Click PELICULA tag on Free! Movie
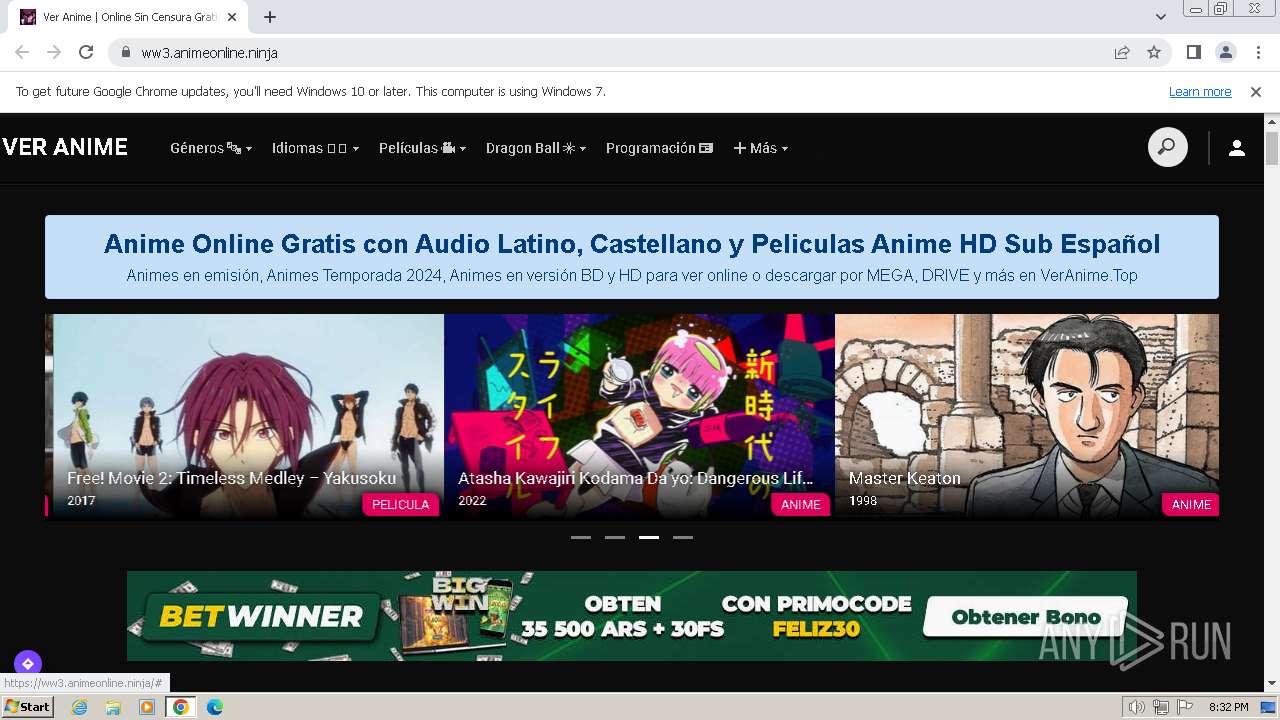Image resolution: width=1280 pixels, height=720 pixels. coord(400,505)
